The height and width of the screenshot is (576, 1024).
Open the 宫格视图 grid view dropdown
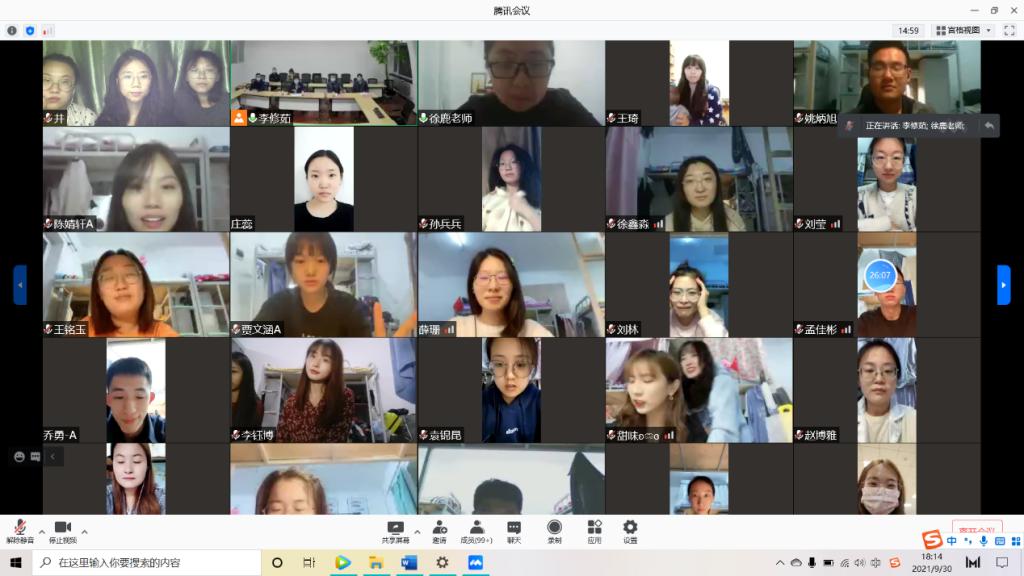point(963,31)
